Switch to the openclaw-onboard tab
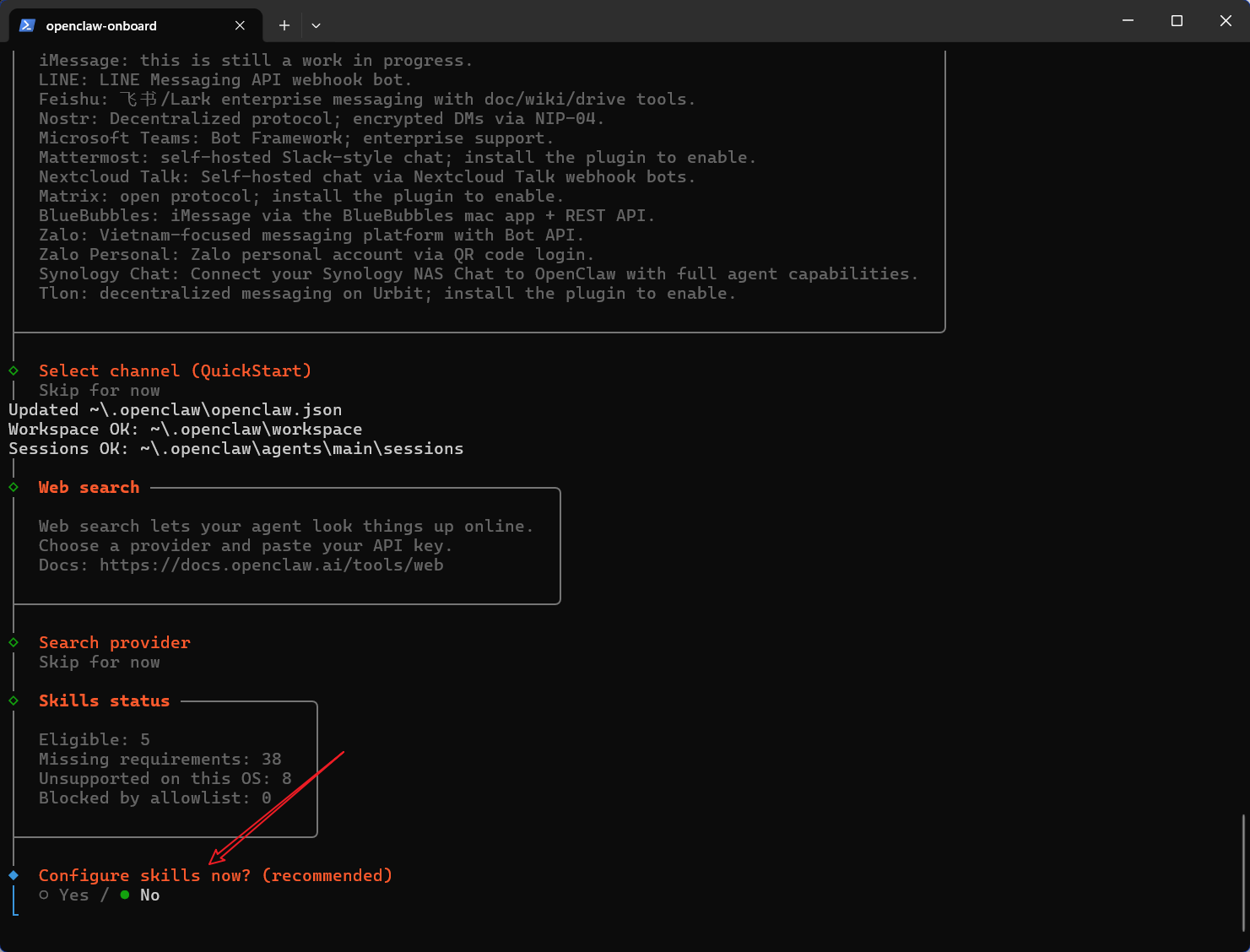1250x952 pixels. 135,25
